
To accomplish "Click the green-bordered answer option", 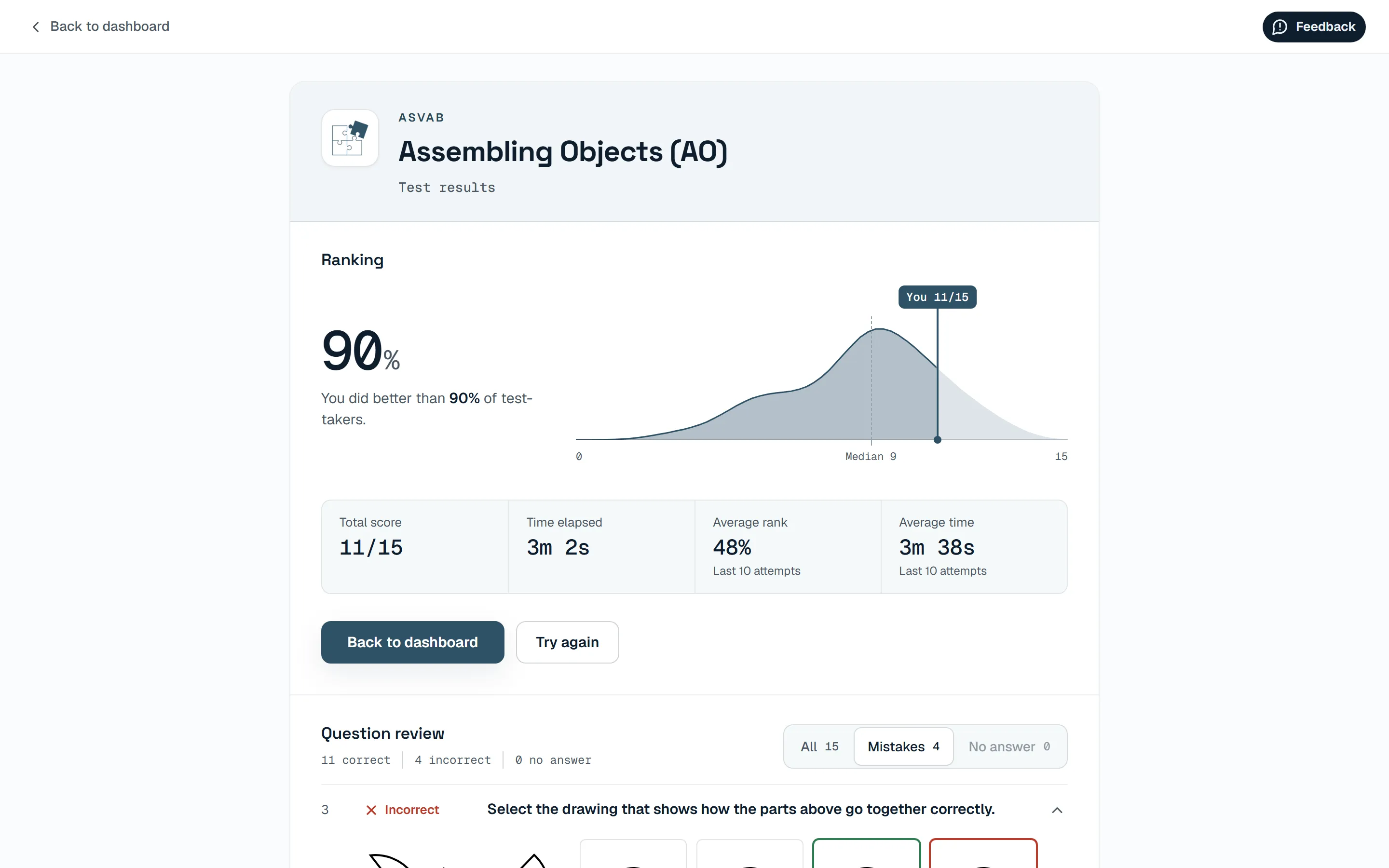I will (866, 854).
